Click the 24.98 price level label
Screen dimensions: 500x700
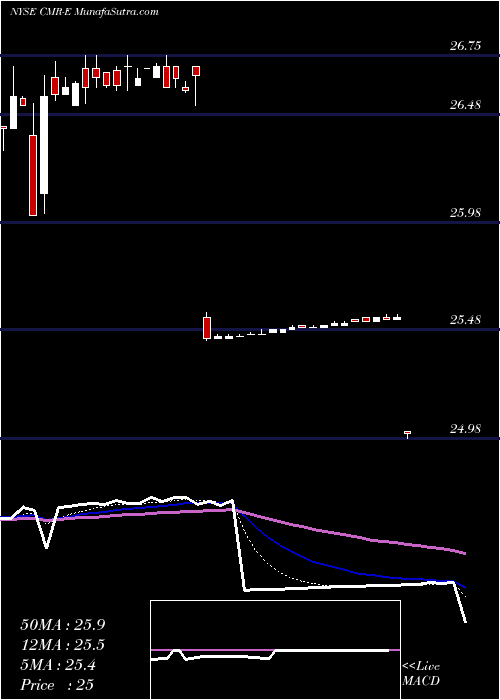(x=465, y=429)
